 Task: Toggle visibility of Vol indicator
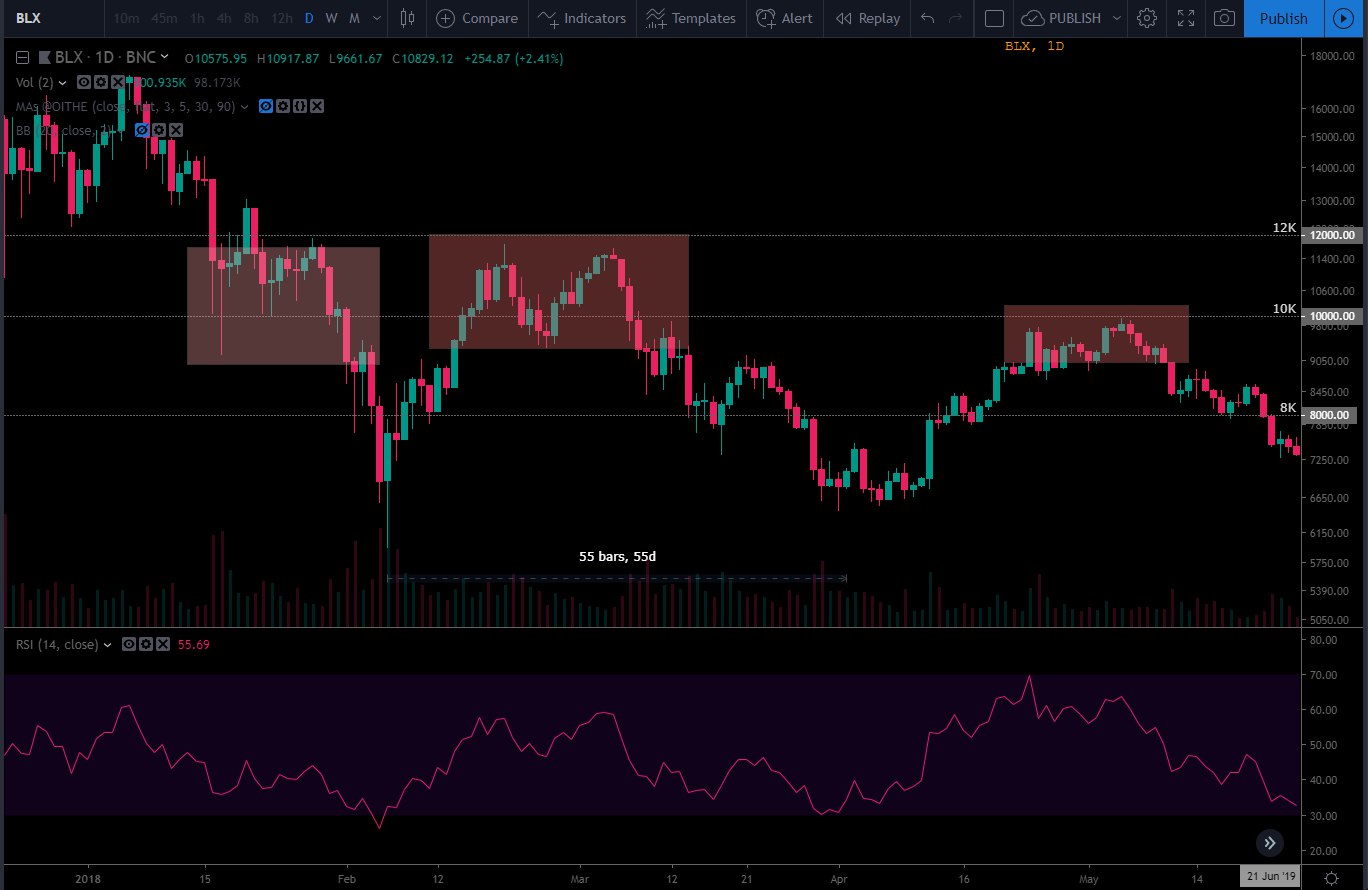(84, 83)
